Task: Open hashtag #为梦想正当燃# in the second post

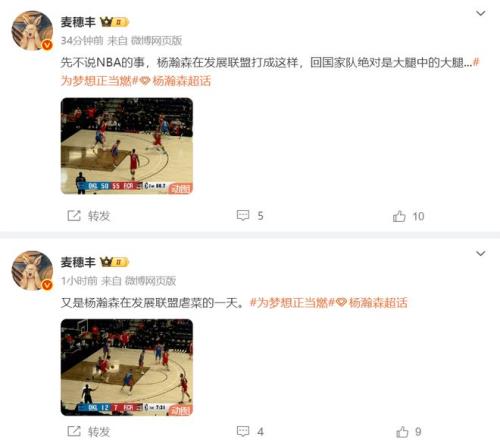Action: (x=292, y=303)
